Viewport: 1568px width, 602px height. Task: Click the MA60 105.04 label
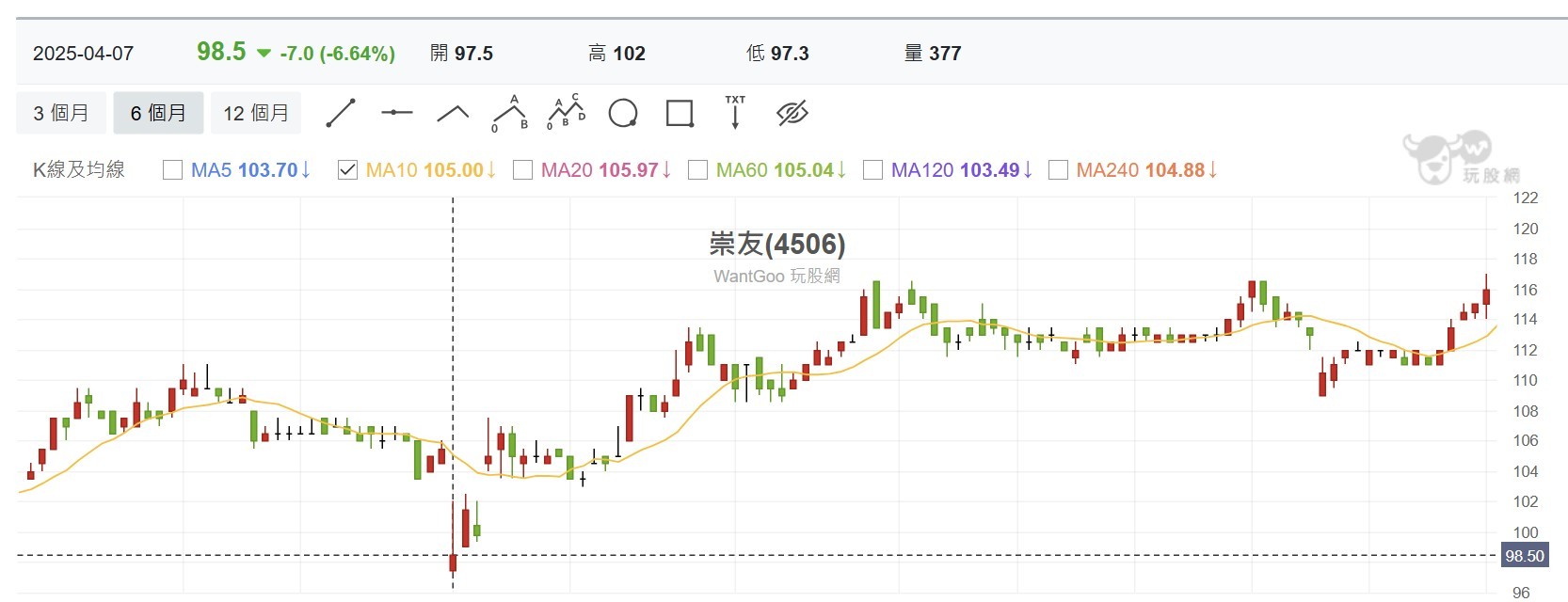tap(781, 170)
